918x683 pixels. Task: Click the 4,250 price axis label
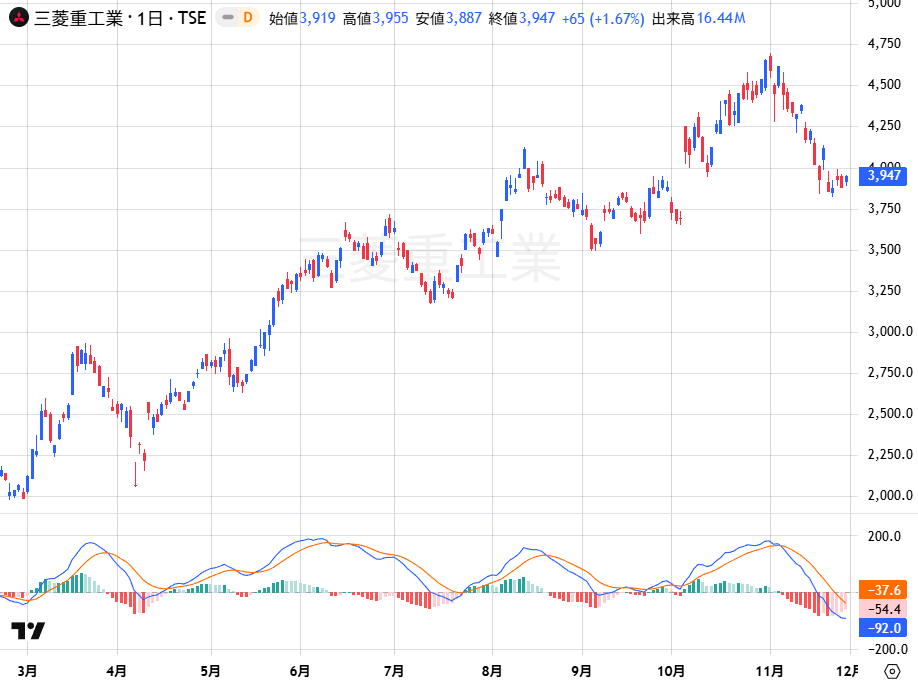(884, 125)
